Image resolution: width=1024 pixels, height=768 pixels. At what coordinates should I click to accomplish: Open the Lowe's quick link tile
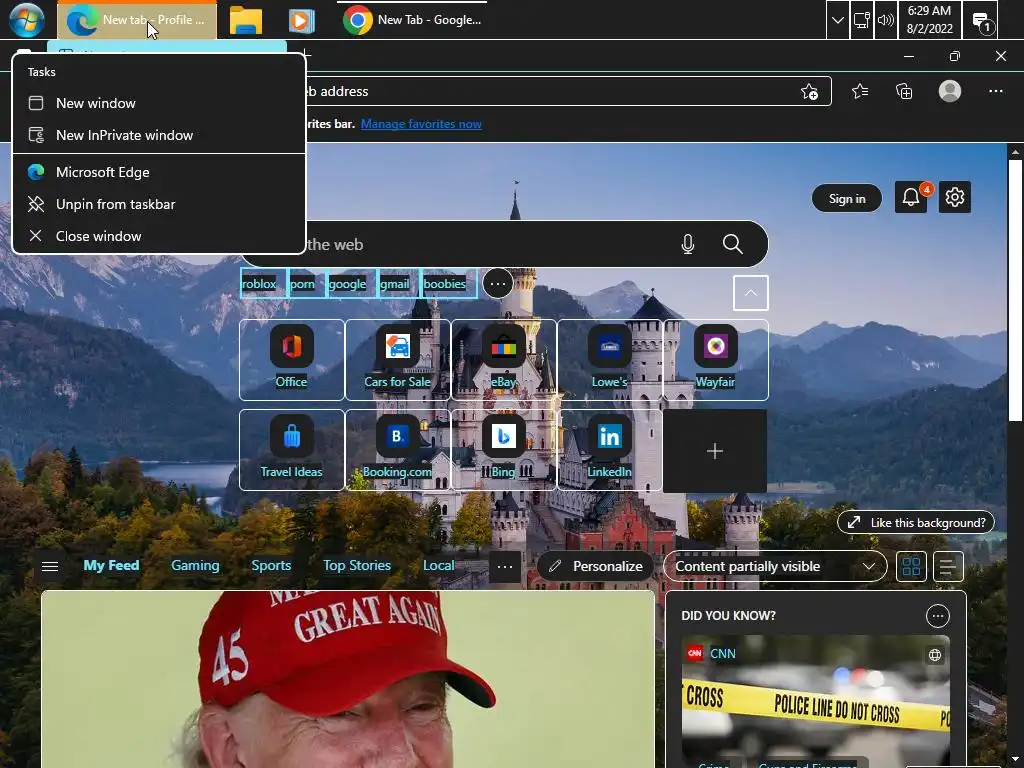609,360
